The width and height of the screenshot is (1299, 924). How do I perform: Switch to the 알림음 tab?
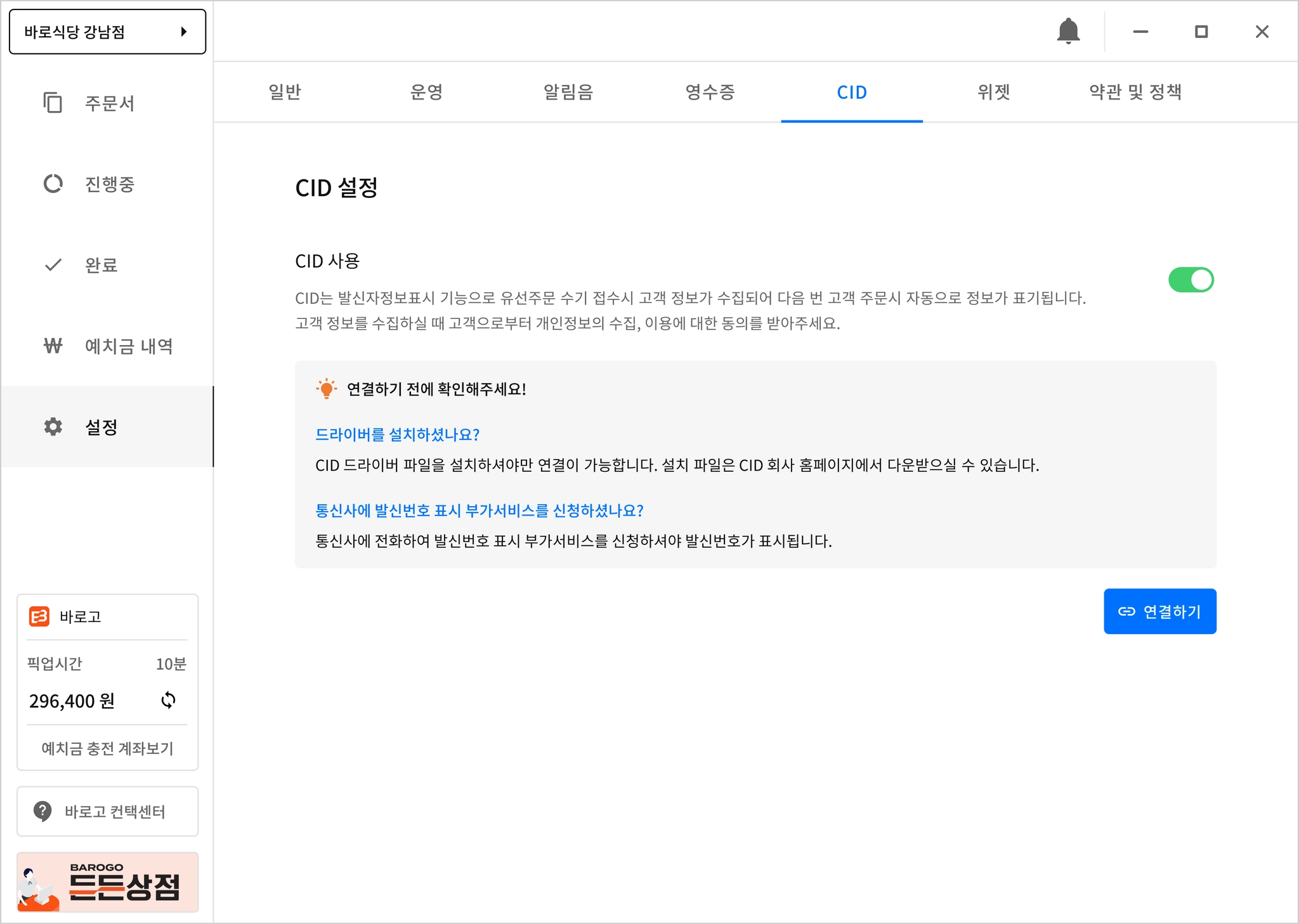[x=568, y=93]
